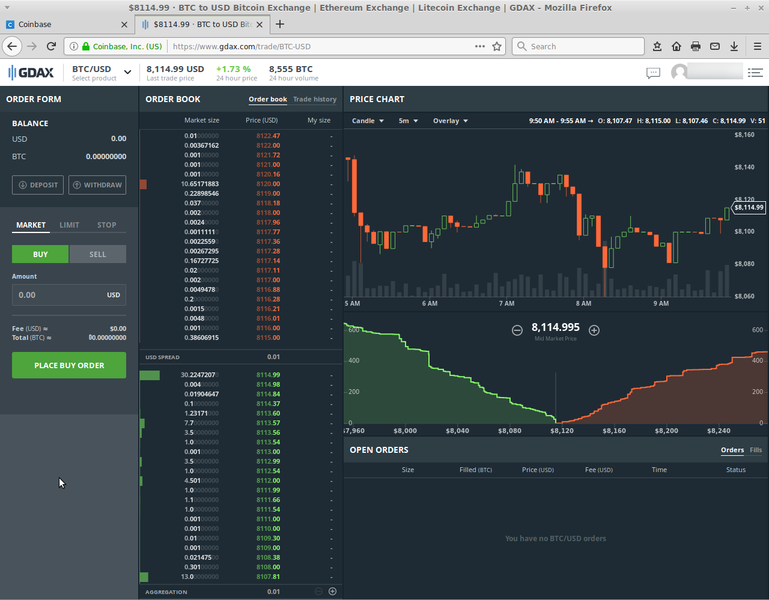Screen dimensions: 769x600
Task: Select the BUY toggle
Action: [x=40, y=254]
